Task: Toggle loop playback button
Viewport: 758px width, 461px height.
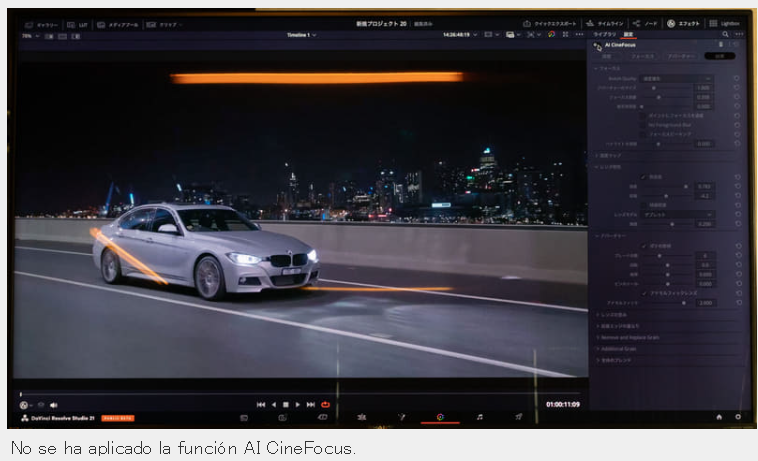Action: pyautogui.click(x=325, y=404)
